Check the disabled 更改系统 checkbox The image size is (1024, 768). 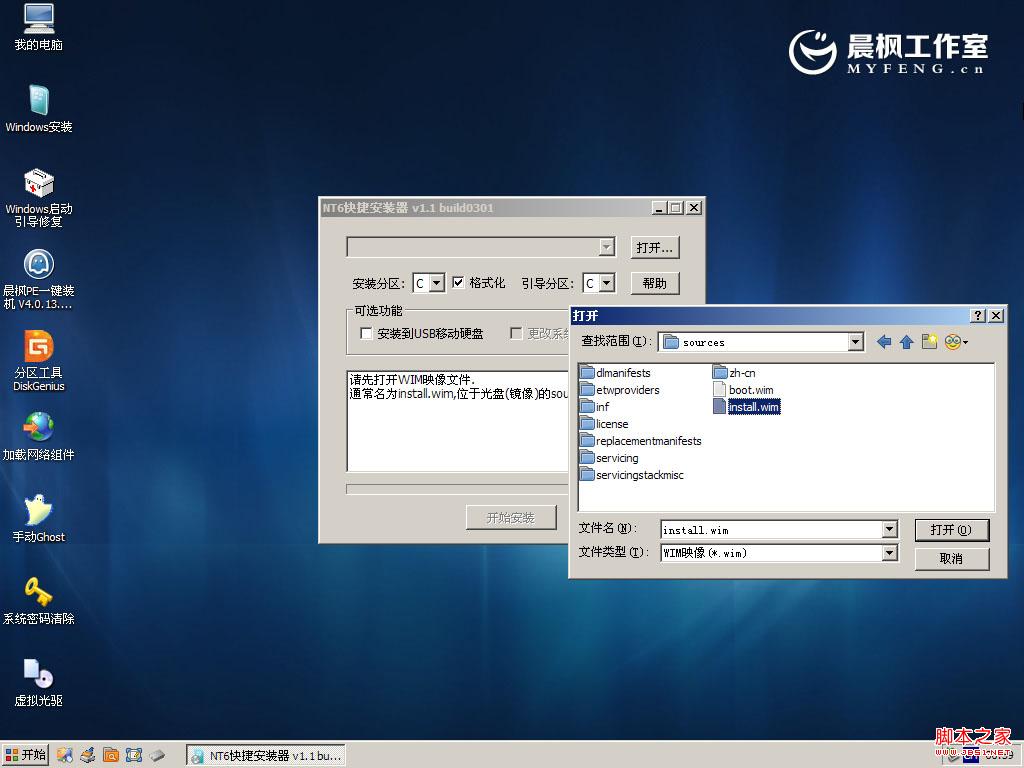coord(515,333)
